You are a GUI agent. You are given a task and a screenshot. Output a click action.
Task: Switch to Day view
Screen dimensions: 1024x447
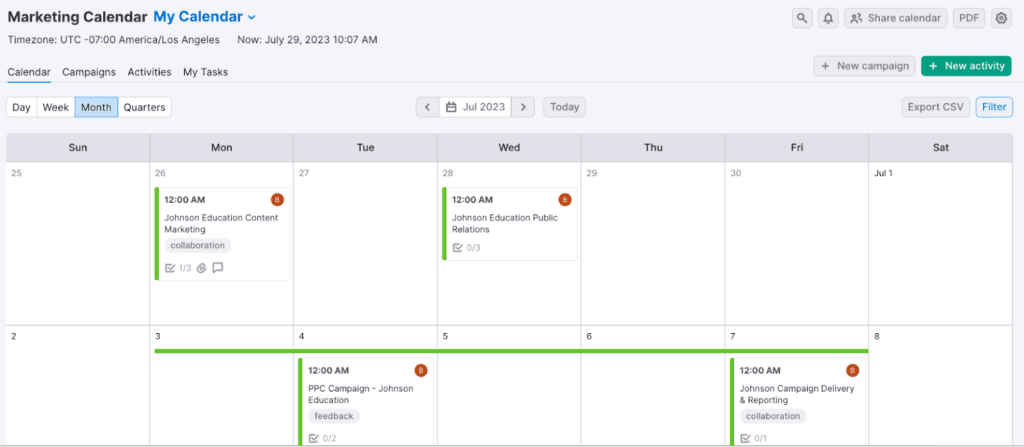point(21,107)
